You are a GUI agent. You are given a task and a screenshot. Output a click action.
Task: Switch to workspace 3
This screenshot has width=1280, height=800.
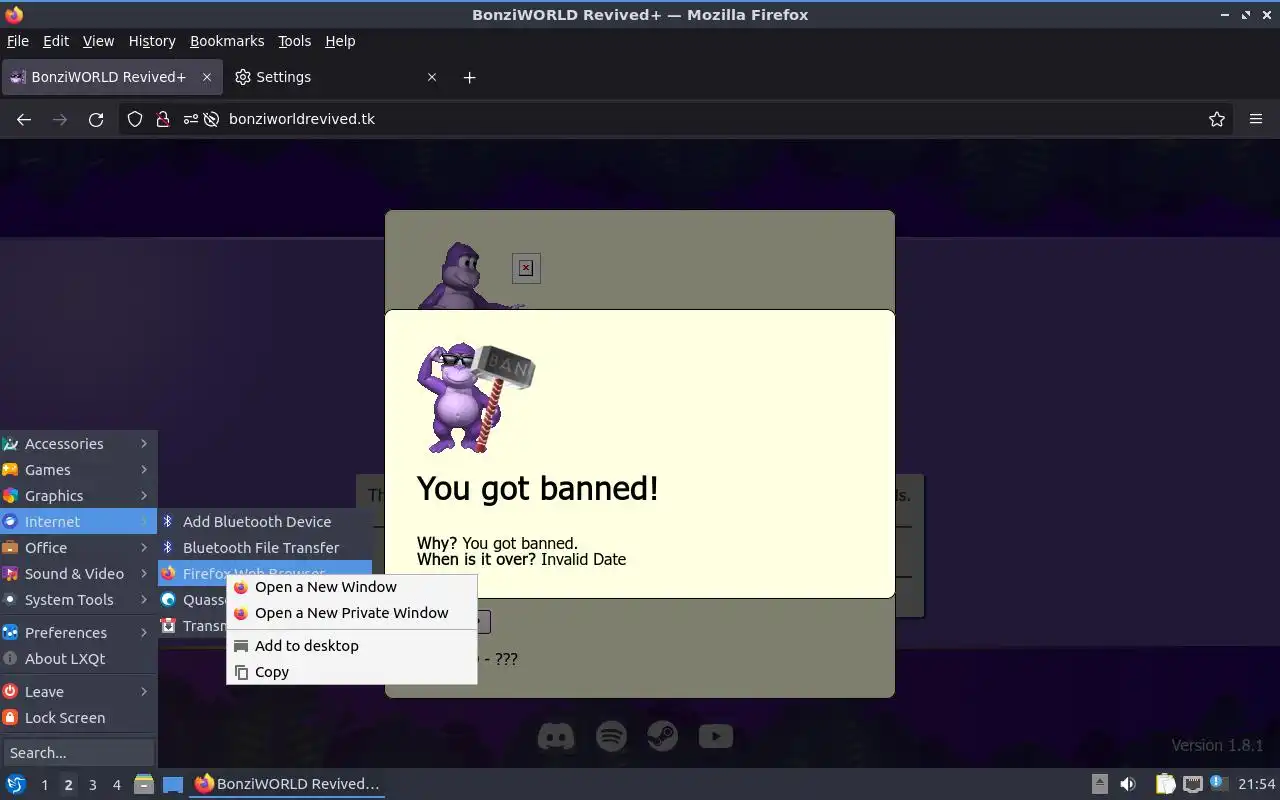[92, 785]
